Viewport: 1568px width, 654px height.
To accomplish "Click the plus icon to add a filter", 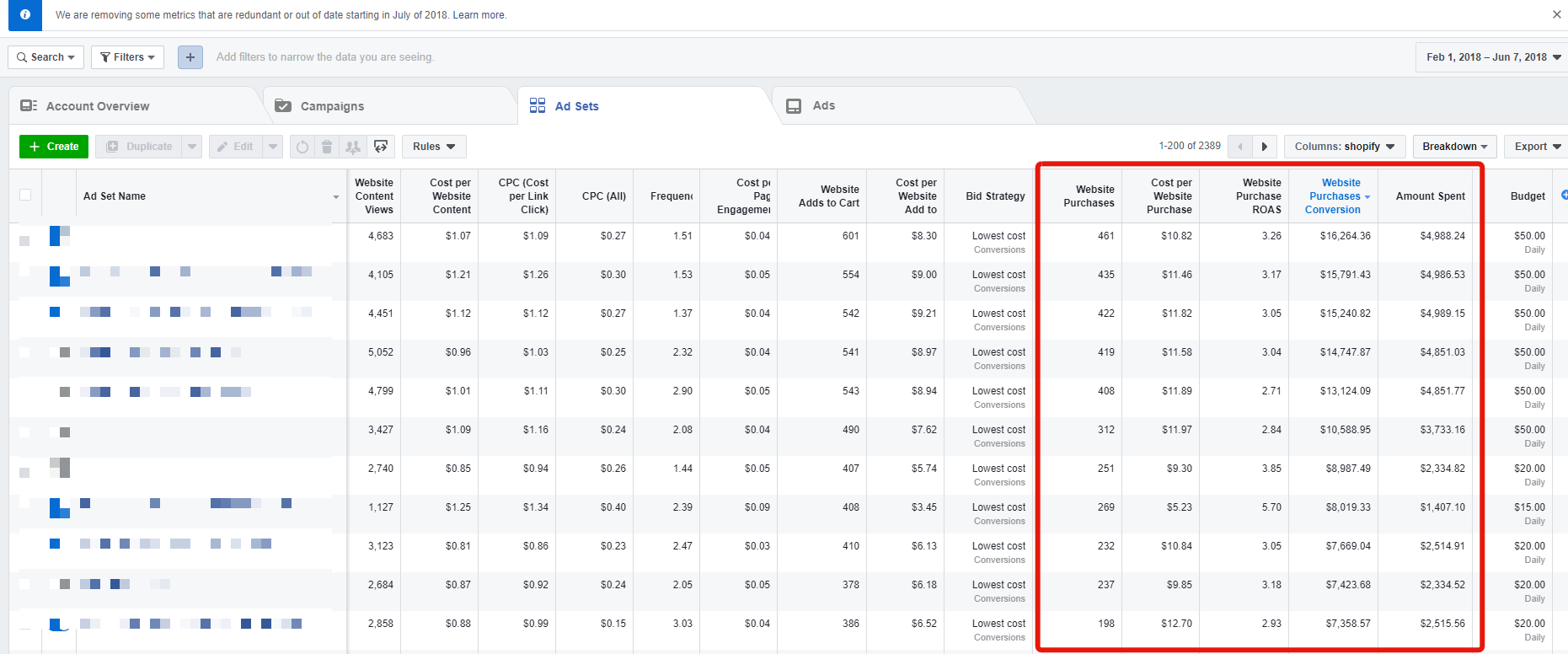I will click(x=190, y=57).
